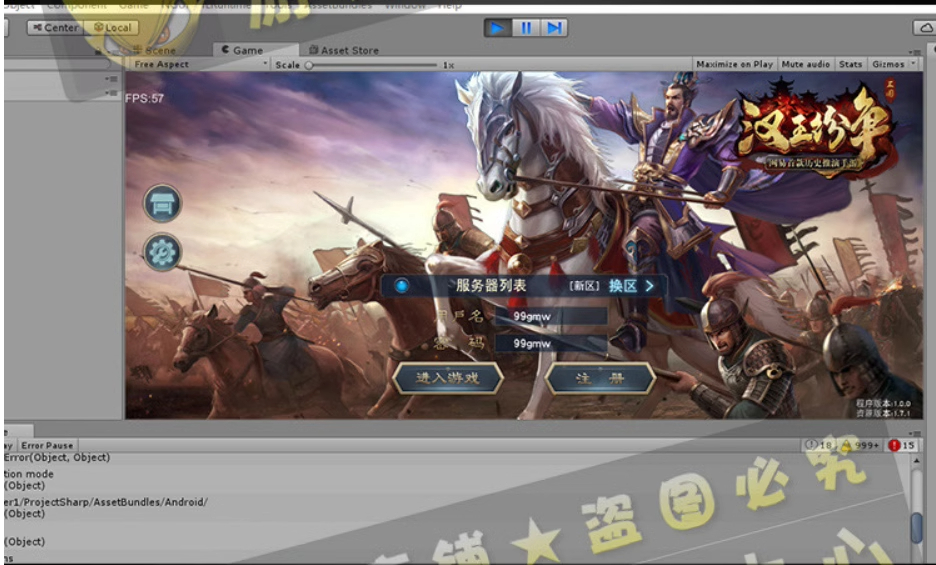Click 换区 to change server
Screen dimensions: 936x565
pos(623,286)
